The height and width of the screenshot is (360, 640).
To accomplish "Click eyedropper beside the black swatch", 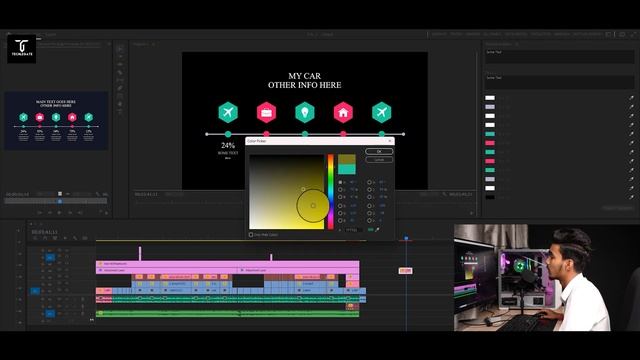I will pos(631,197).
